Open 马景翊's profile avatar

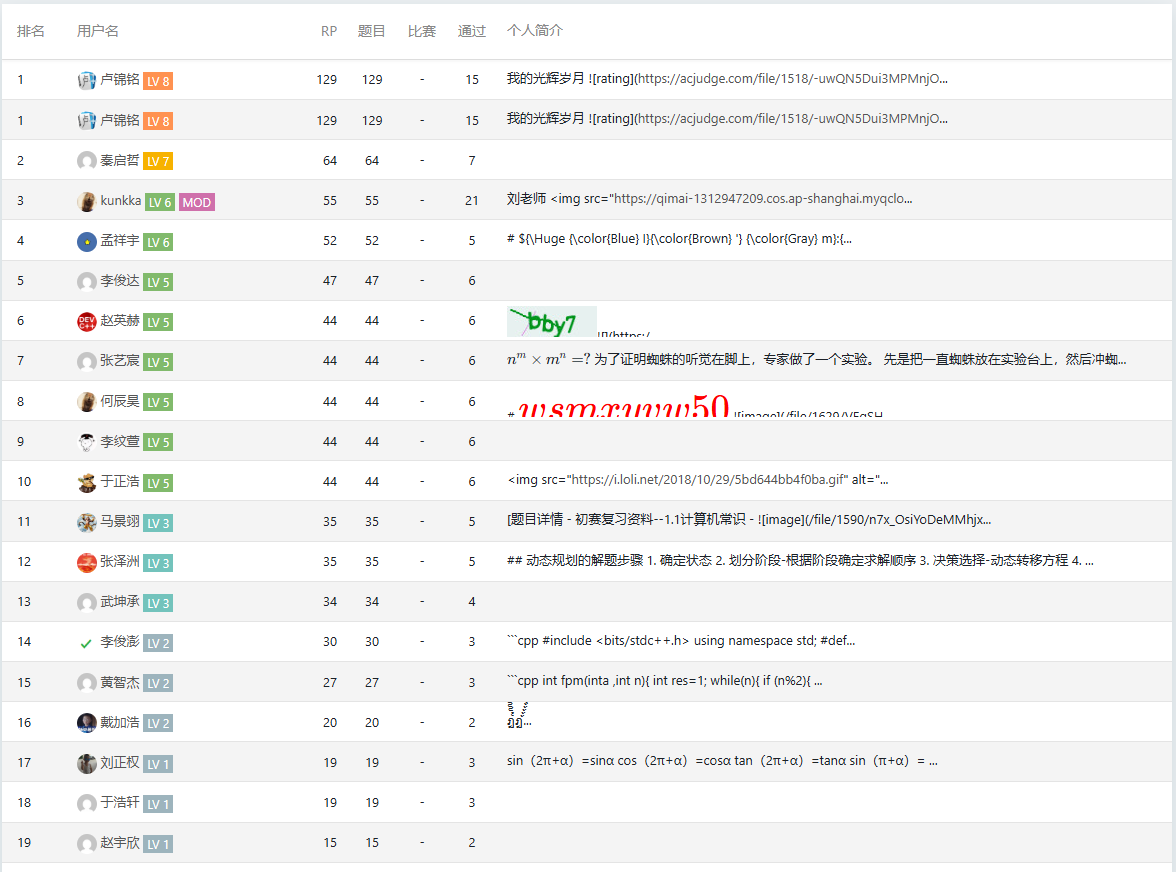coord(87,522)
